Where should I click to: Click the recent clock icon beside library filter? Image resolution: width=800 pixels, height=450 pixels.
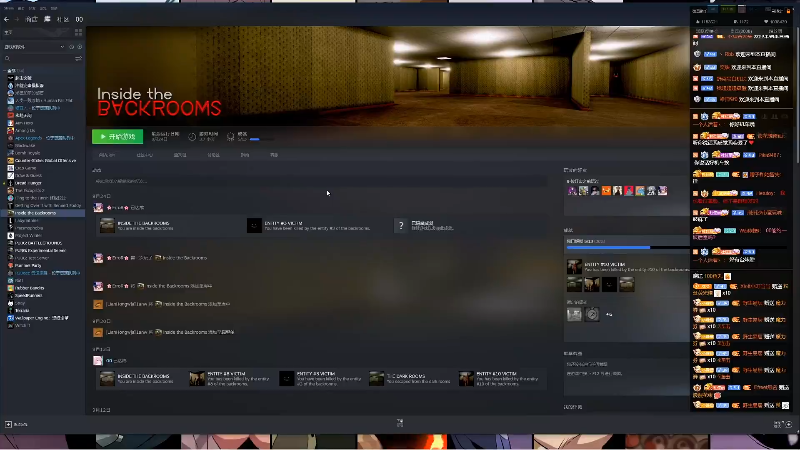[71, 47]
